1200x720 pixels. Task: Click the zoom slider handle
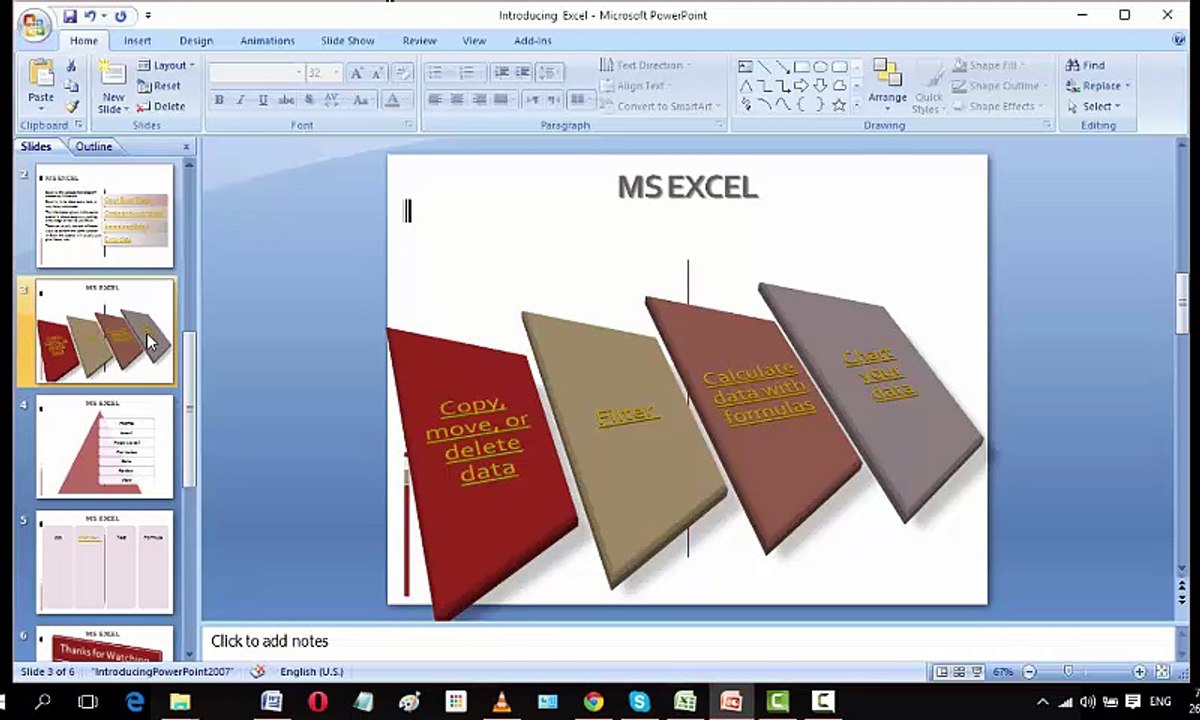coord(1068,672)
